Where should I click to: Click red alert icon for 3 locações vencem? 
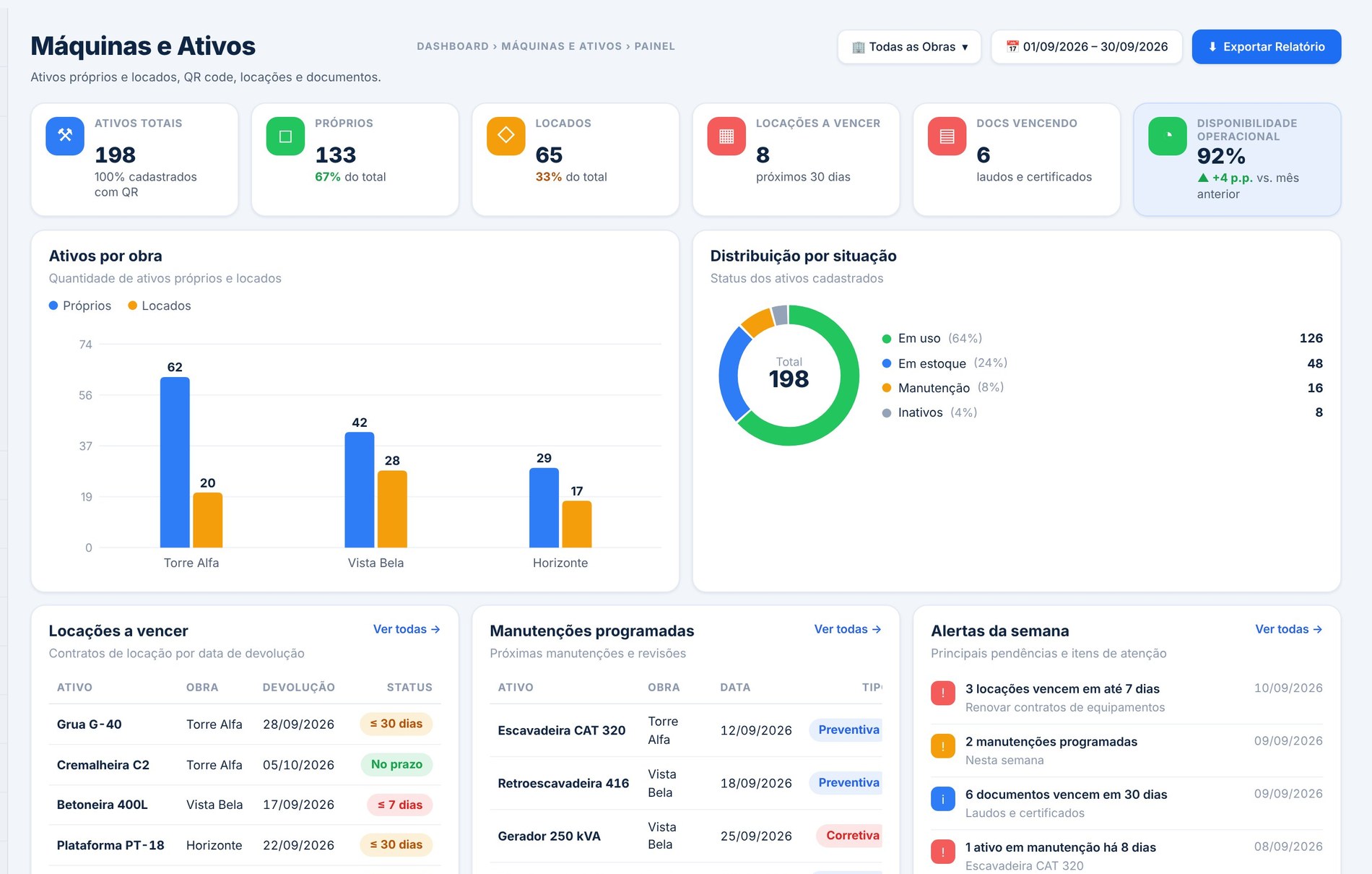click(943, 693)
